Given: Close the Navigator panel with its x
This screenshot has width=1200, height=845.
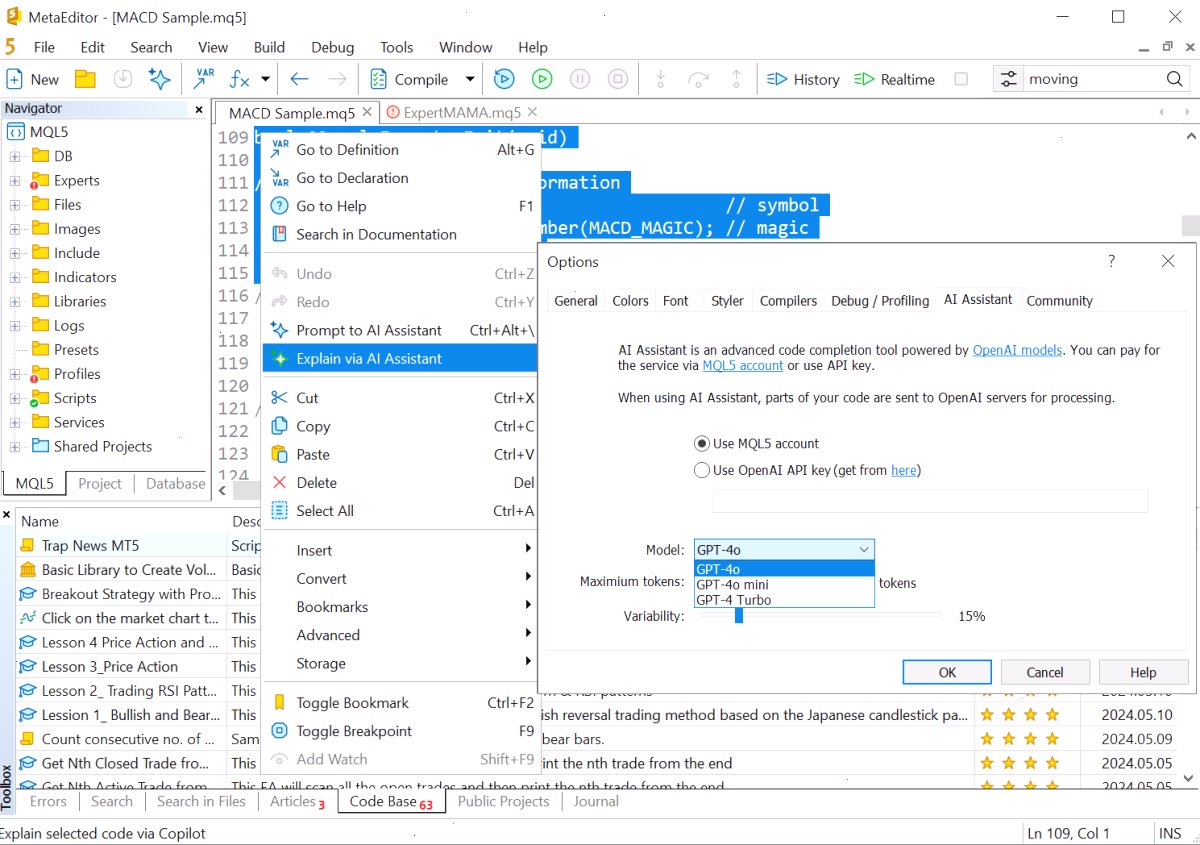Looking at the screenshot, I should (x=199, y=109).
